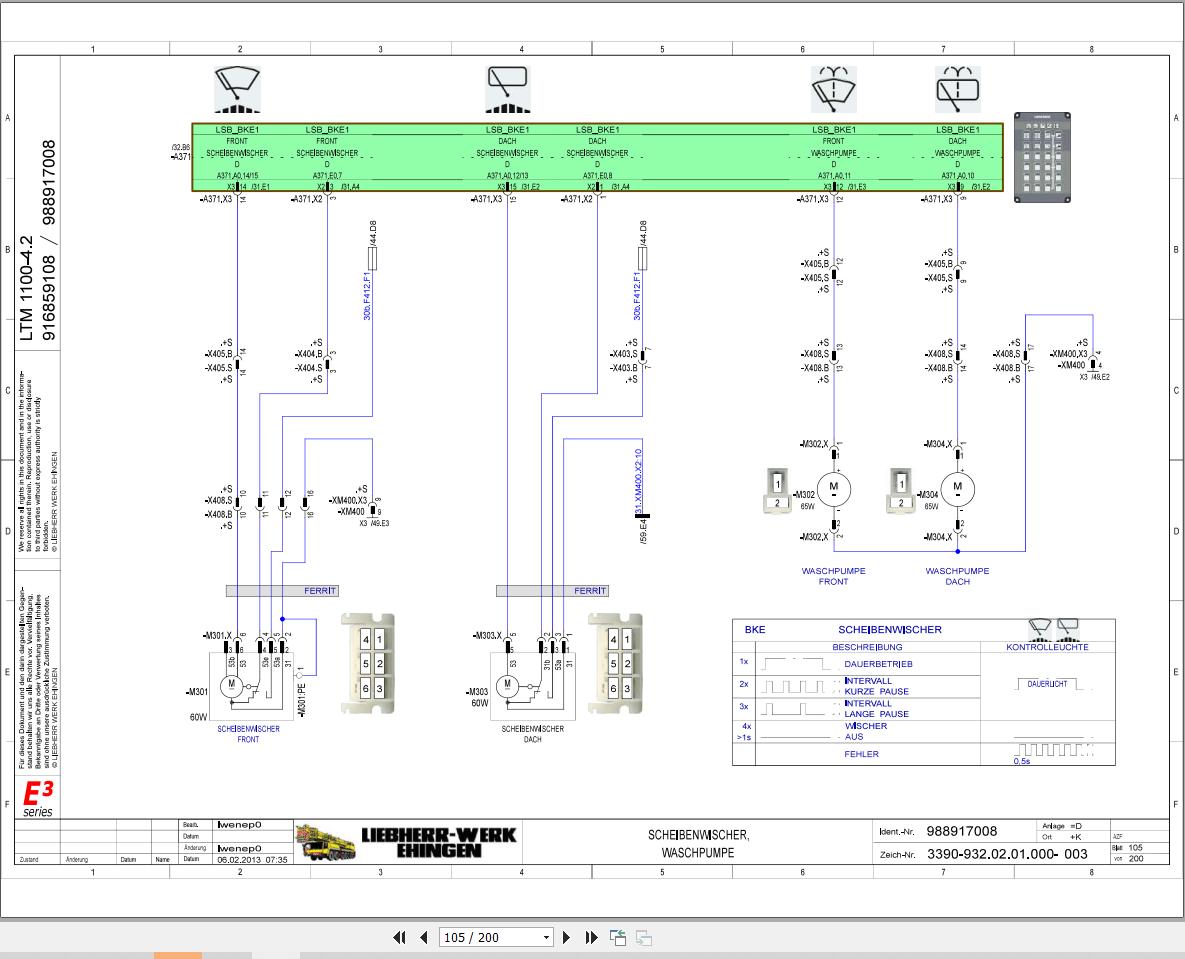This screenshot has width=1185, height=959.
Task: Click the front windshield wiper symbol
Action: pyautogui.click(x=237, y=89)
